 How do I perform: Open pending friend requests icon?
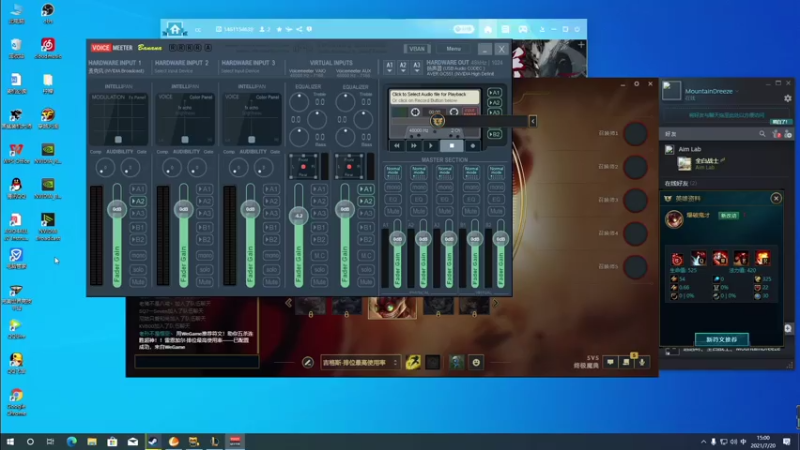click(x=777, y=134)
